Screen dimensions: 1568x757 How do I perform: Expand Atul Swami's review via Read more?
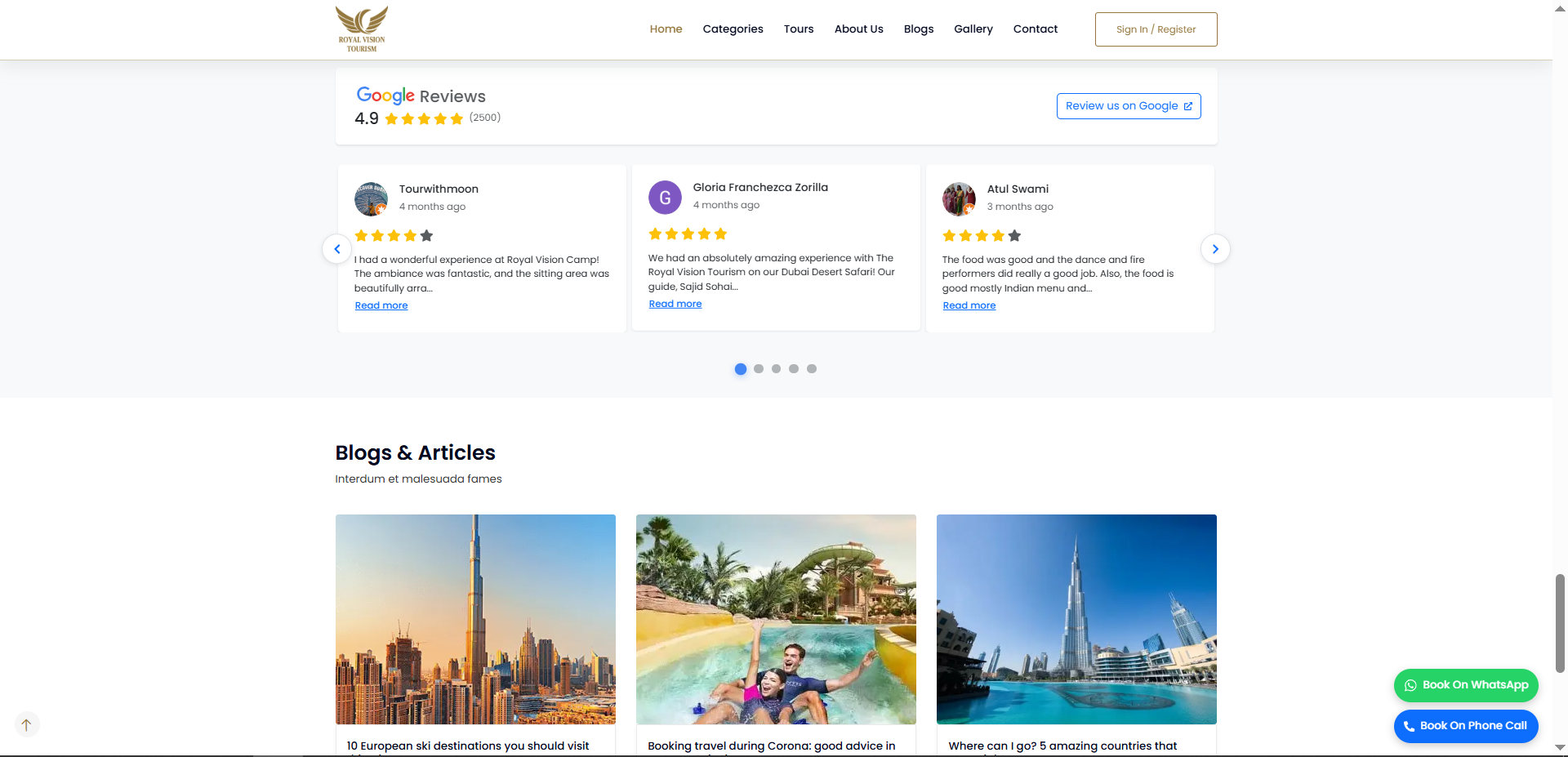pos(969,305)
